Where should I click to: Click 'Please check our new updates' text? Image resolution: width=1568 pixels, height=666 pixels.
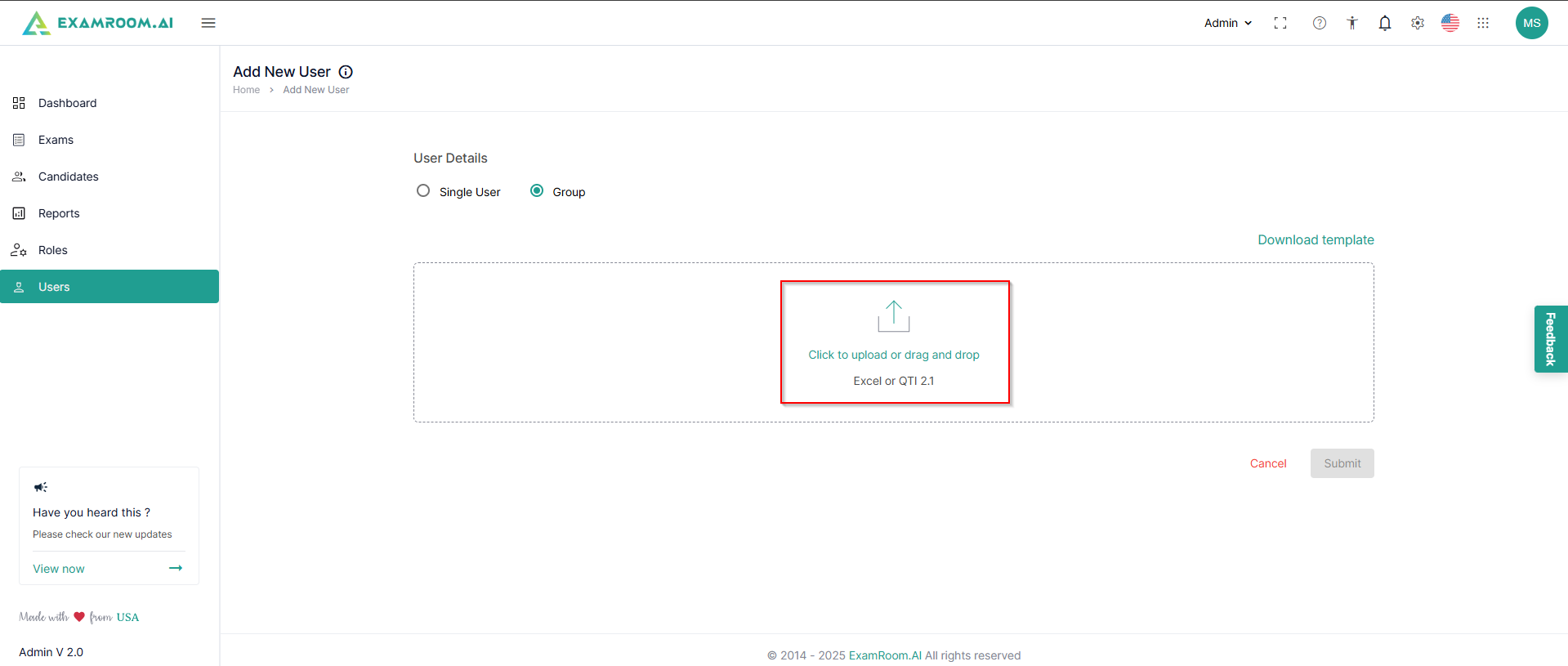coord(102,534)
